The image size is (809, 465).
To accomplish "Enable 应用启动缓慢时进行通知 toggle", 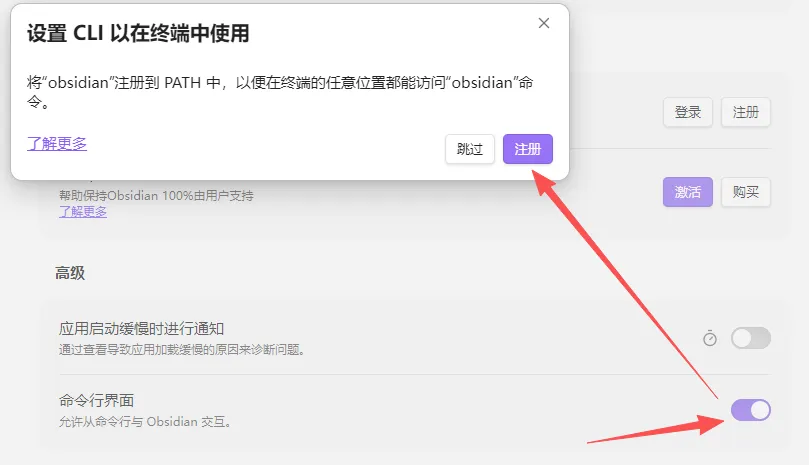I will 751,338.
